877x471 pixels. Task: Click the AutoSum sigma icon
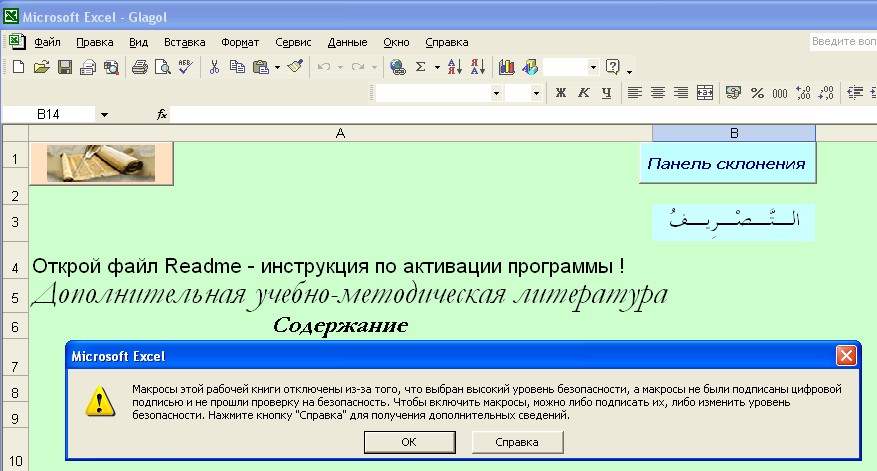pyautogui.click(x=421, y=67)
